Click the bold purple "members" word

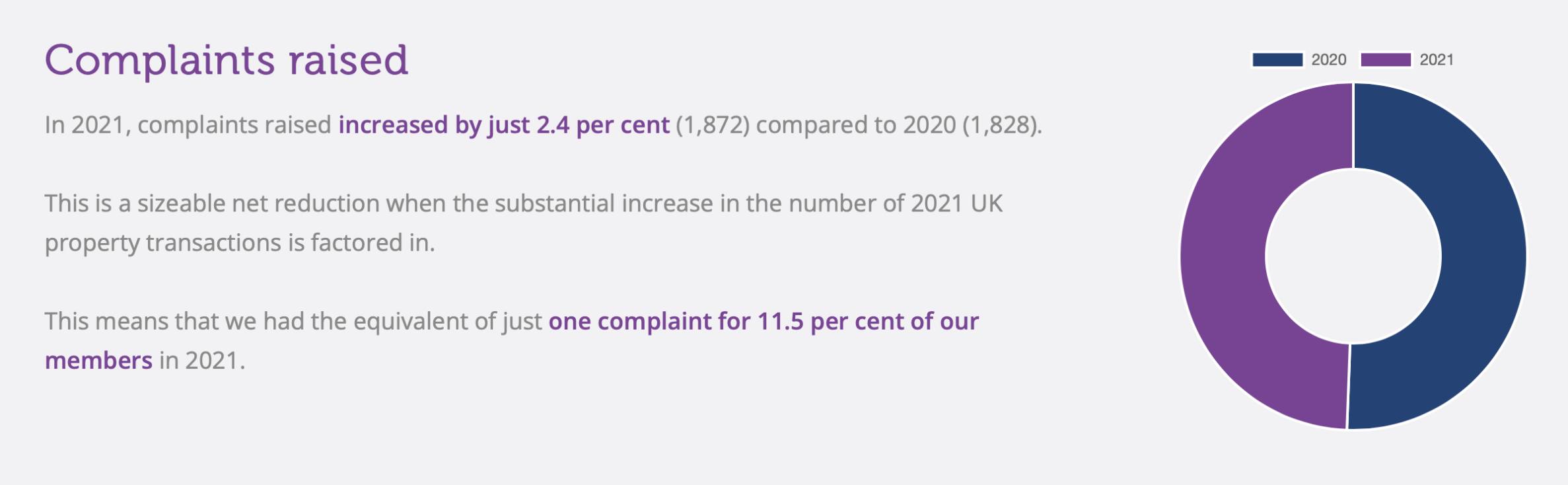coord(98,361)
